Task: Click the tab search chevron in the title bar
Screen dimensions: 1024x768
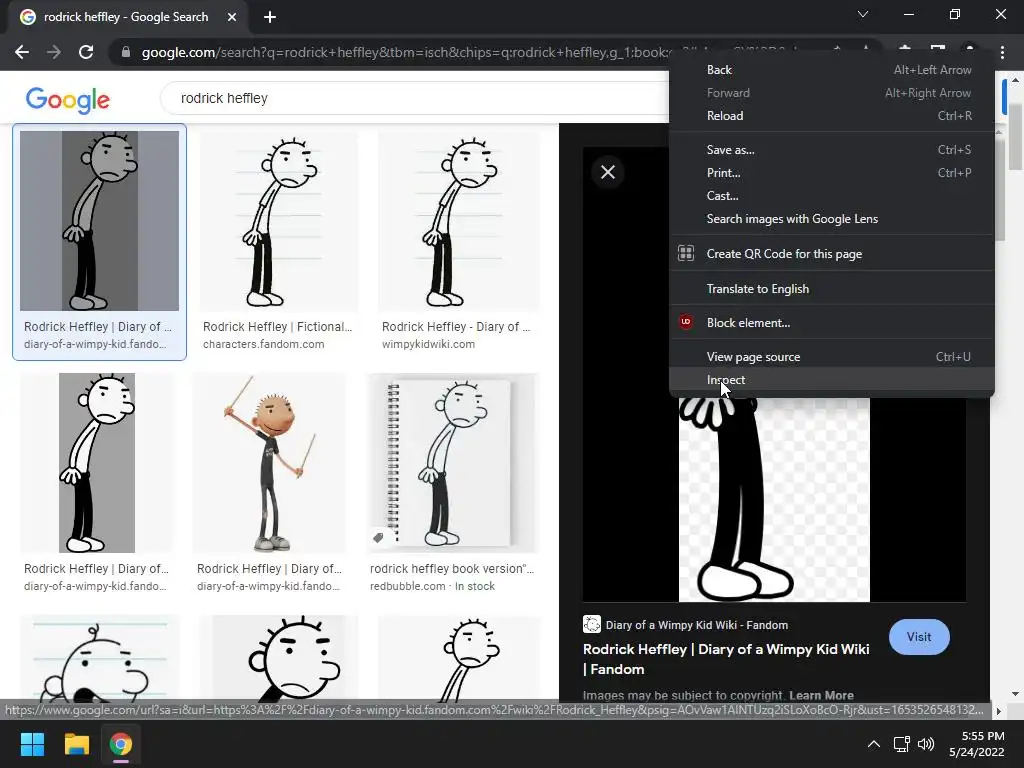Action: [x=863, y=14]
